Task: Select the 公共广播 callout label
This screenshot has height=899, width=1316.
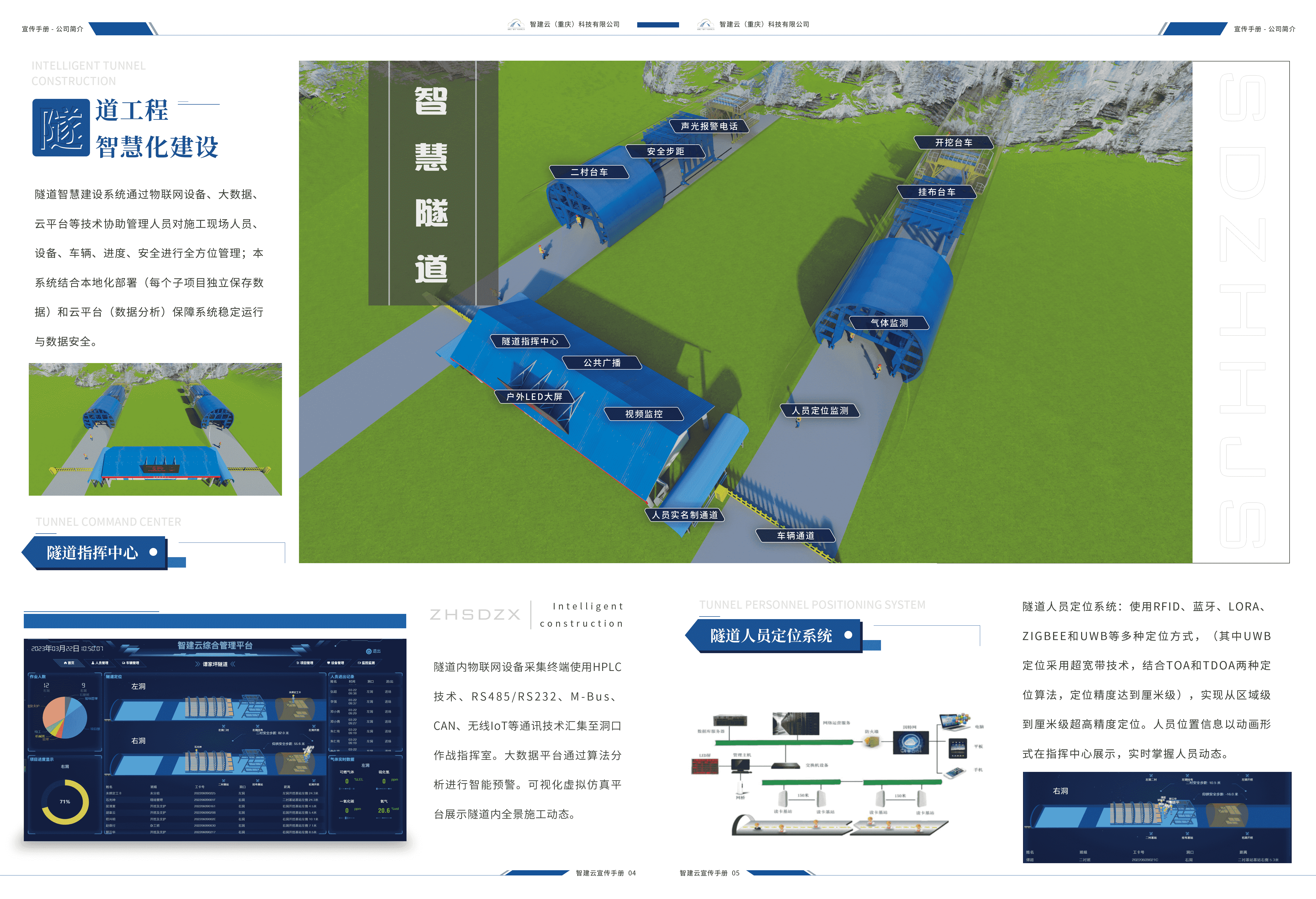Action: pyautogui.click(x=602, y=362)
